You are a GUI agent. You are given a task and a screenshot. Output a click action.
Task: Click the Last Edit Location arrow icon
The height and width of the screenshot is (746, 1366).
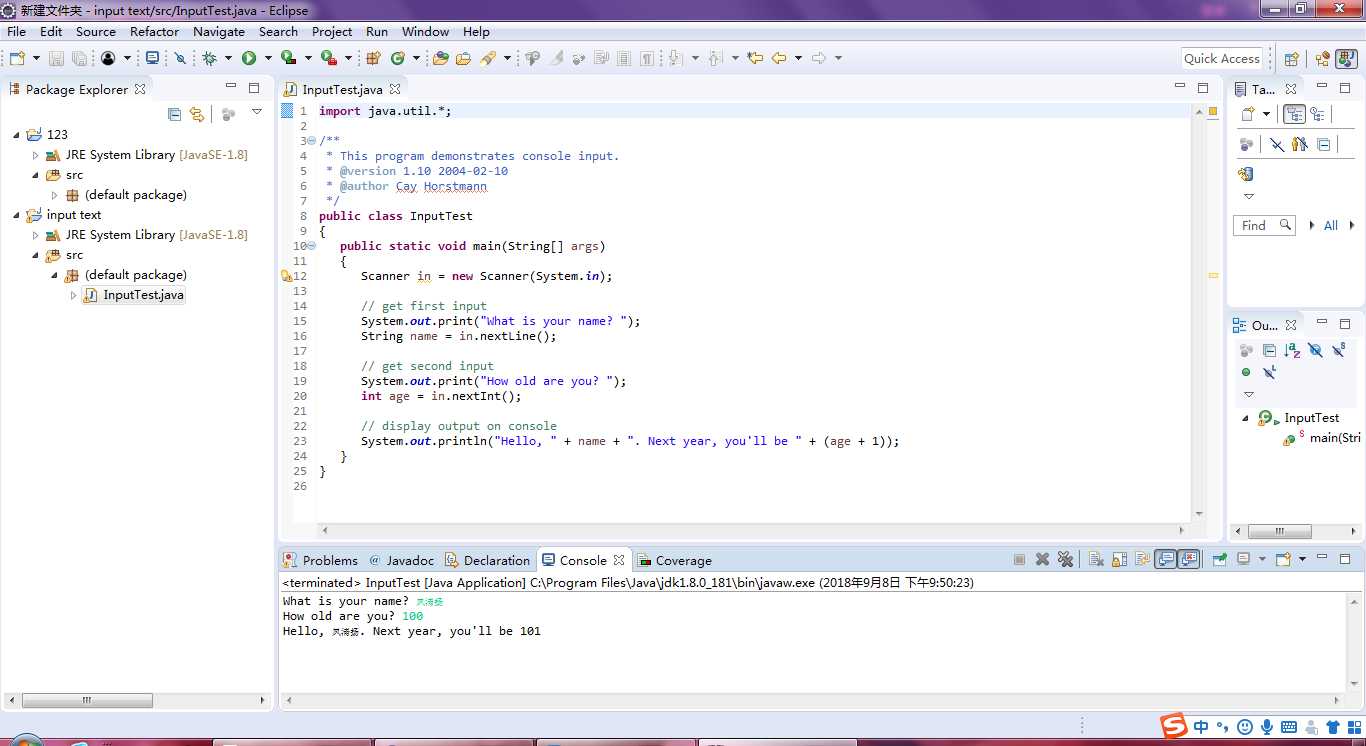pyautogui.click(x=755, y=58)
